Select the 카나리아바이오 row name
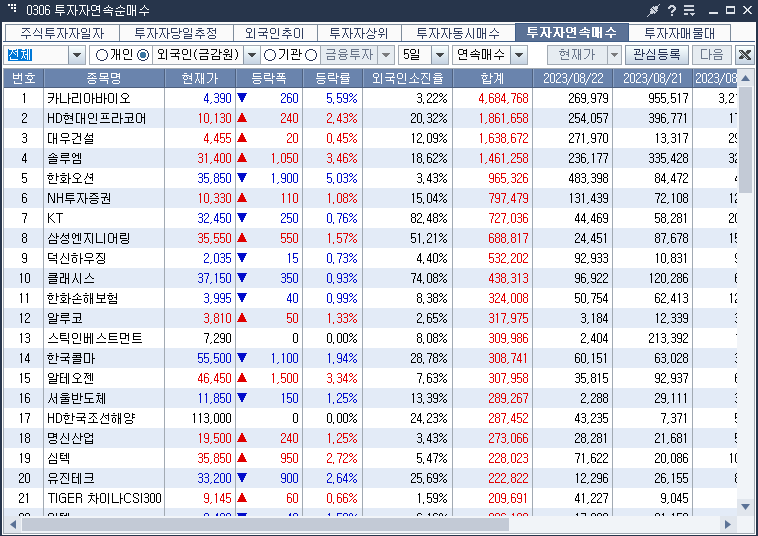The image size is (758, 536). 89,98
